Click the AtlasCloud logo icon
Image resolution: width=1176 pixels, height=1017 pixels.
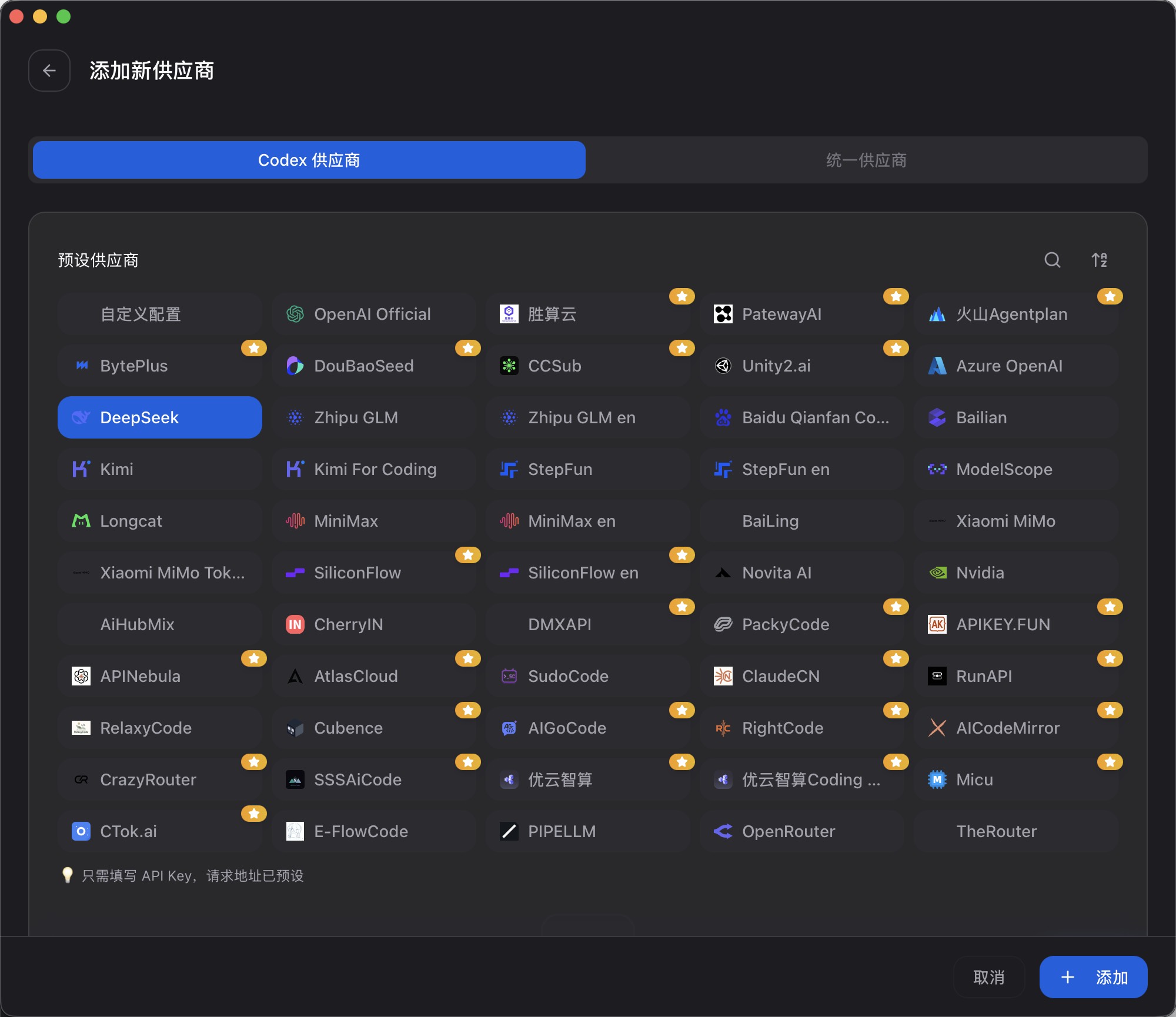pyautogui.click(x=295, y=676)
